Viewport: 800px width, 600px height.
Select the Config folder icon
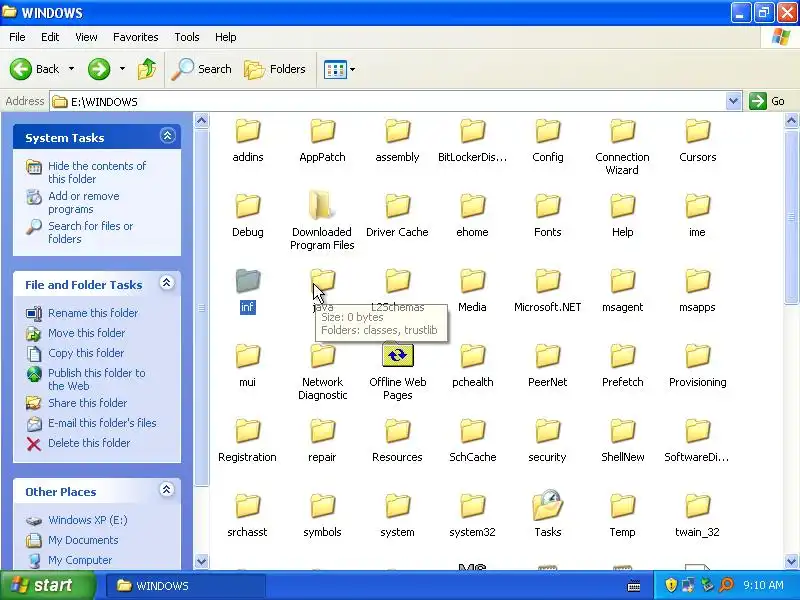coord(547,131)
